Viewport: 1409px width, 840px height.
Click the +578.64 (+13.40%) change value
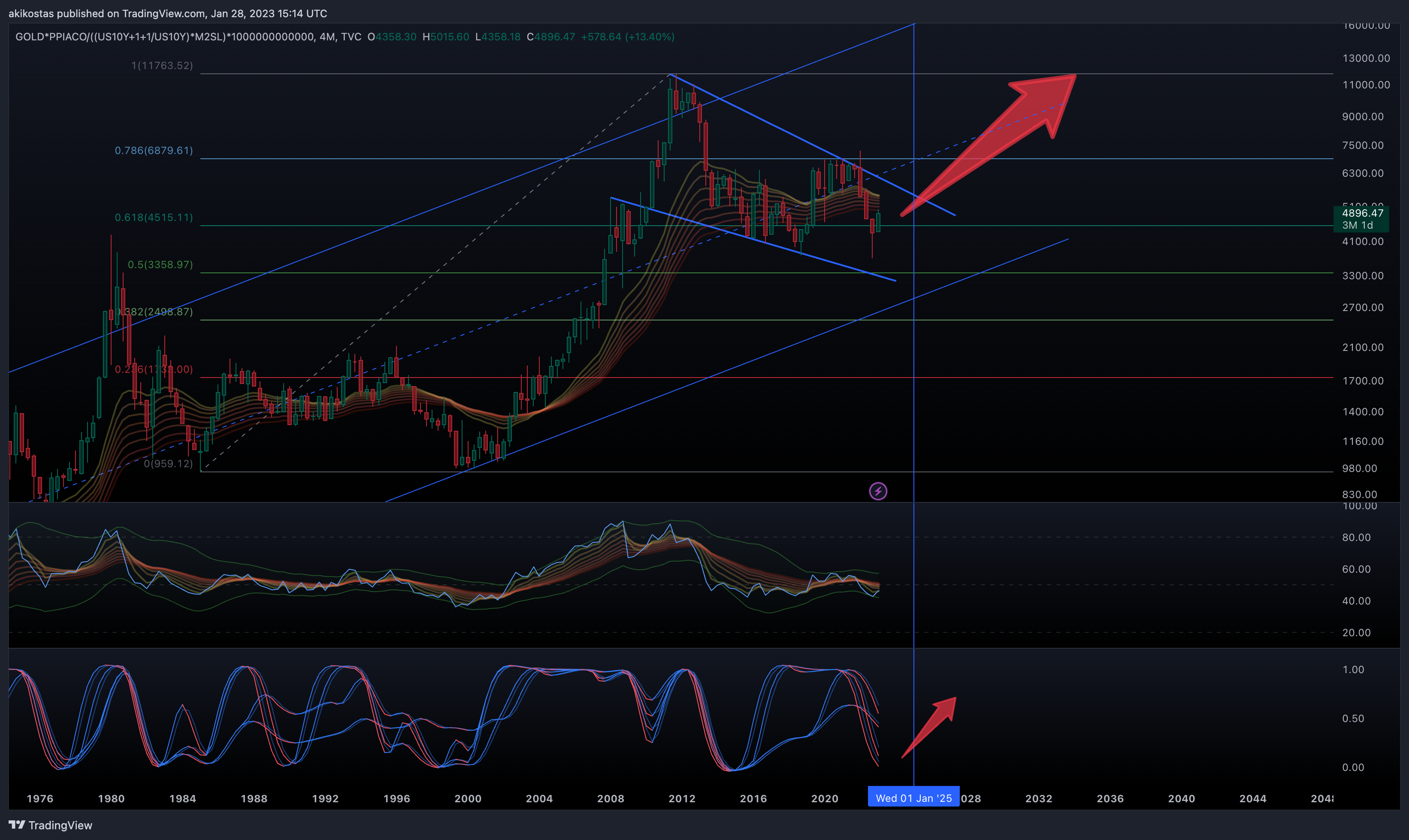(x=628, y=37)
